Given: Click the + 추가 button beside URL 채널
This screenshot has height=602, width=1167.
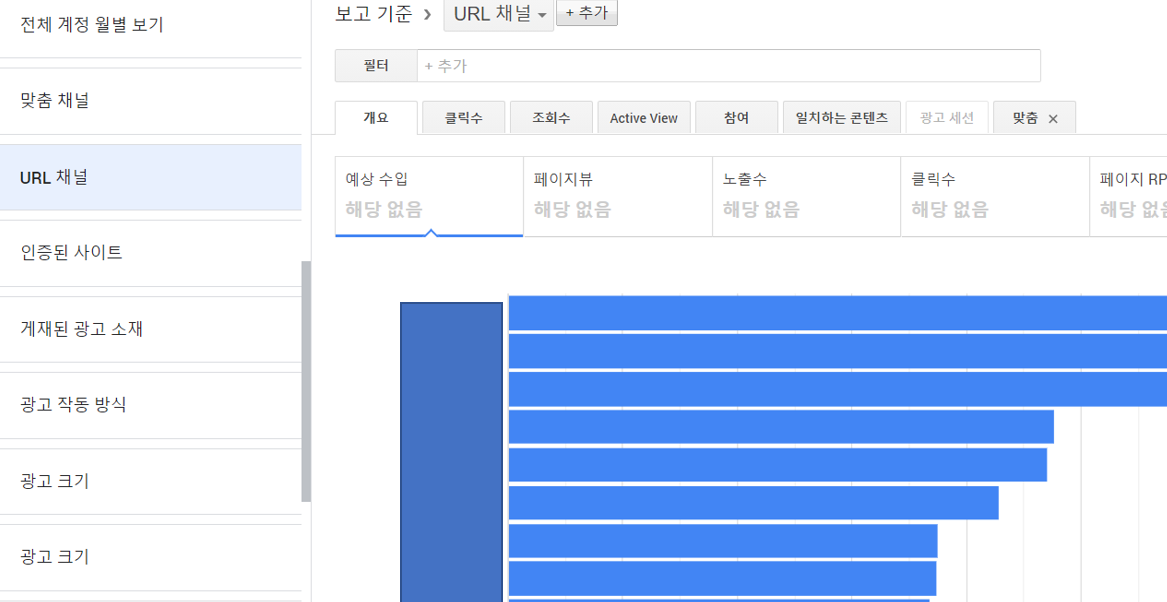Looking at the screenshot, I should (586, 13).
